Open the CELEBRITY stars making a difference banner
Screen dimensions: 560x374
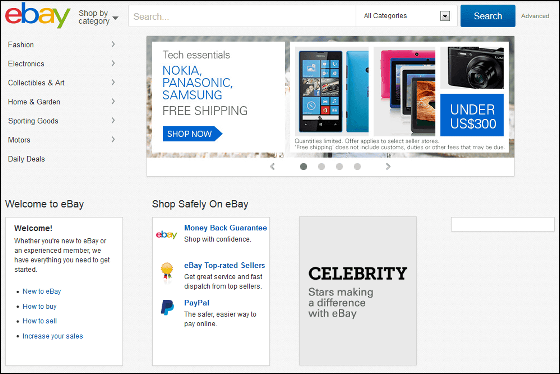point(358,291)
